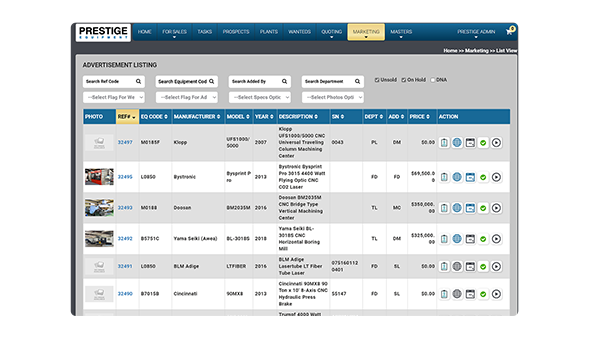This screenshot has width=590, height=360.
Task: Click the clipboard icon in row 32495
Action: point(444,177)
